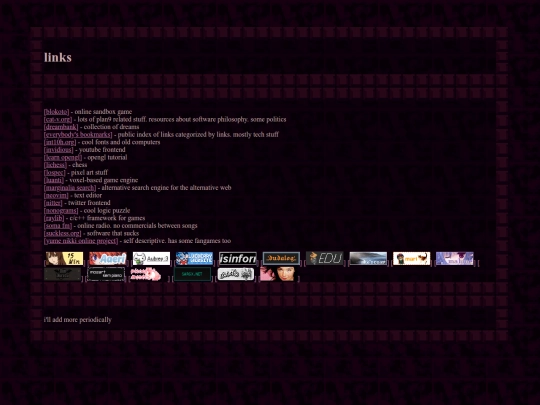Image resolution: width=540 pixels, height=405 pixels.
Task: Click the dark winged badge
Action: [x=63, y=274]
